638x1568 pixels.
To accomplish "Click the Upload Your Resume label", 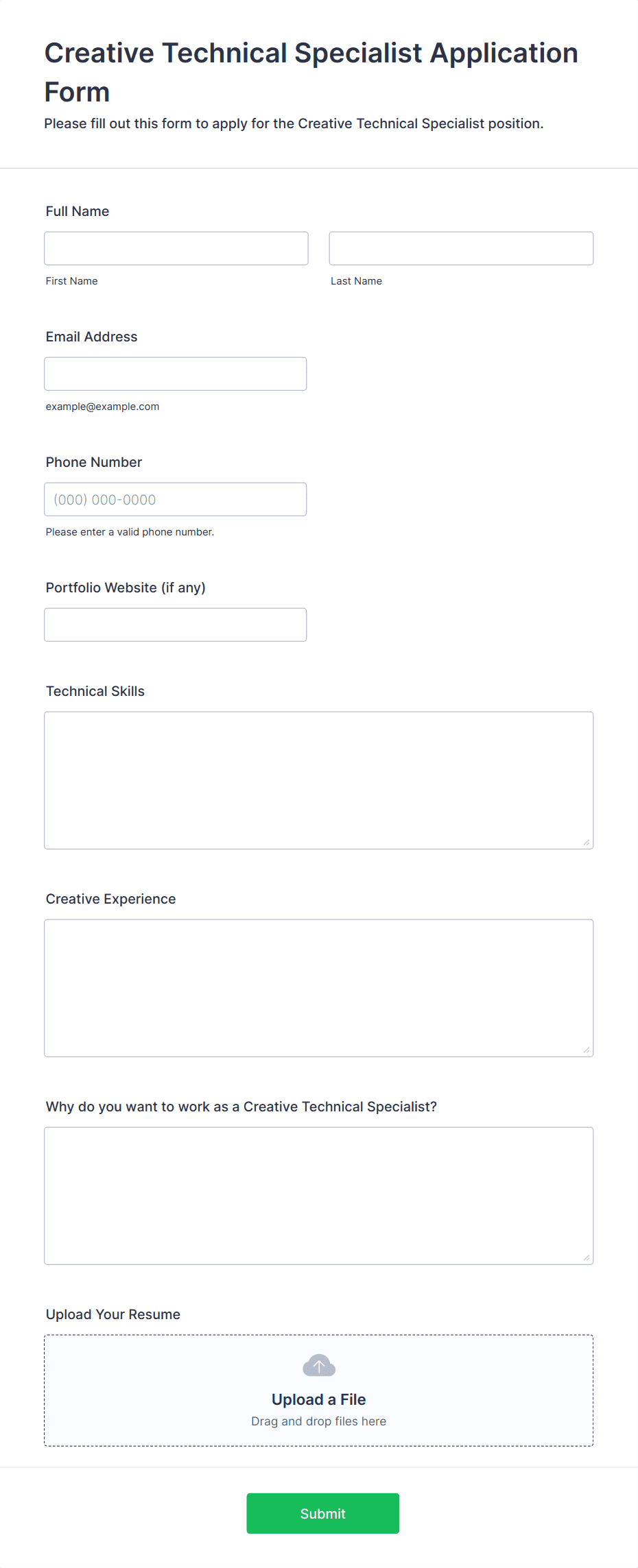I will point(113,1314).
